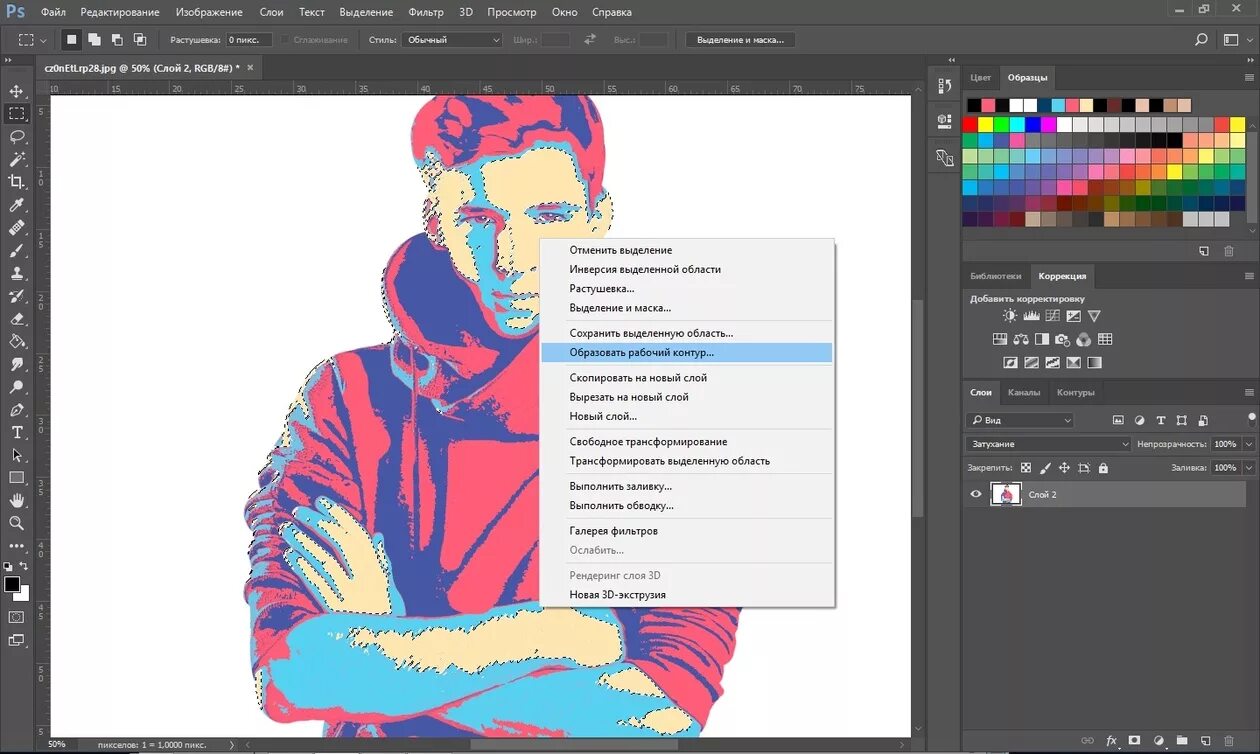Image resolution: width=1260 pixels, height=754 pixels.
Task: Click the Выделение и маска button
Action: click(x=740, y=40)
